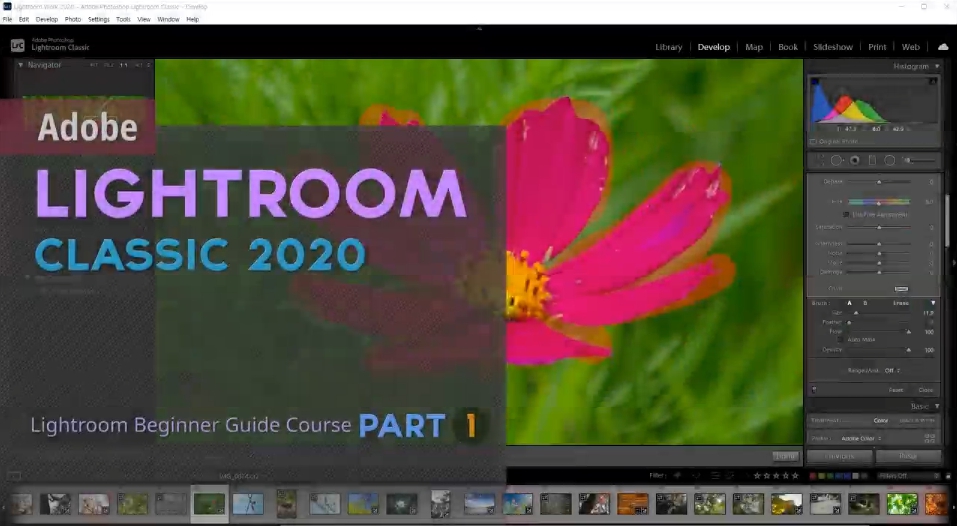Select the Crop Overlay tool

point(820,160)
